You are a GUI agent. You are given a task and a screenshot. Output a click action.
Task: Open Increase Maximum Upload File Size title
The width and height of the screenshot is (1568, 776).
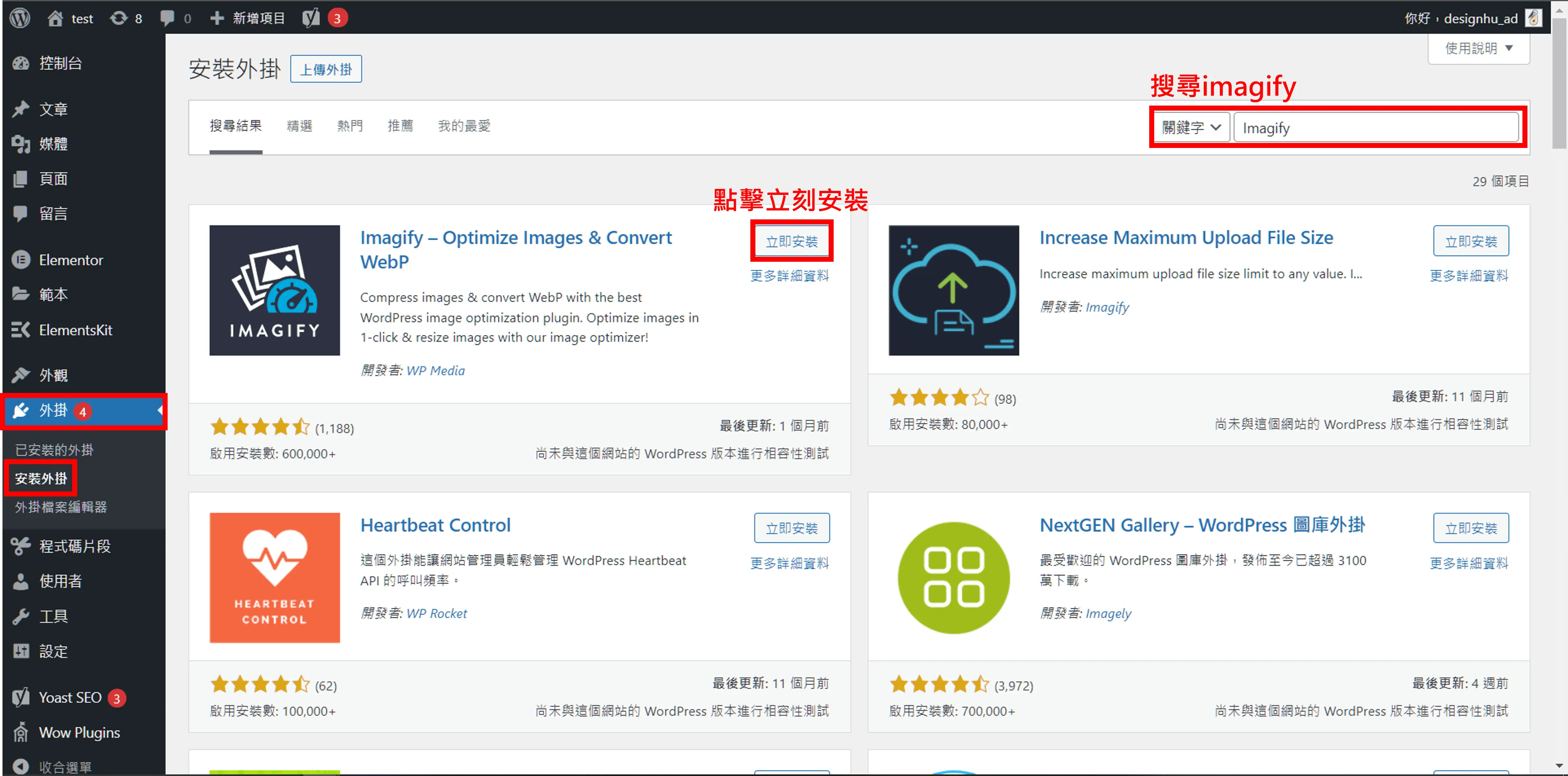(x=1186, y=237)
